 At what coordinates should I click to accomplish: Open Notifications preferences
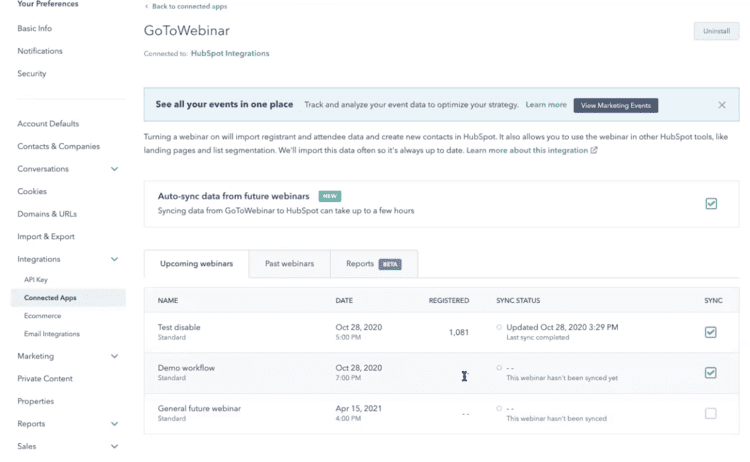tap(40, 51)
